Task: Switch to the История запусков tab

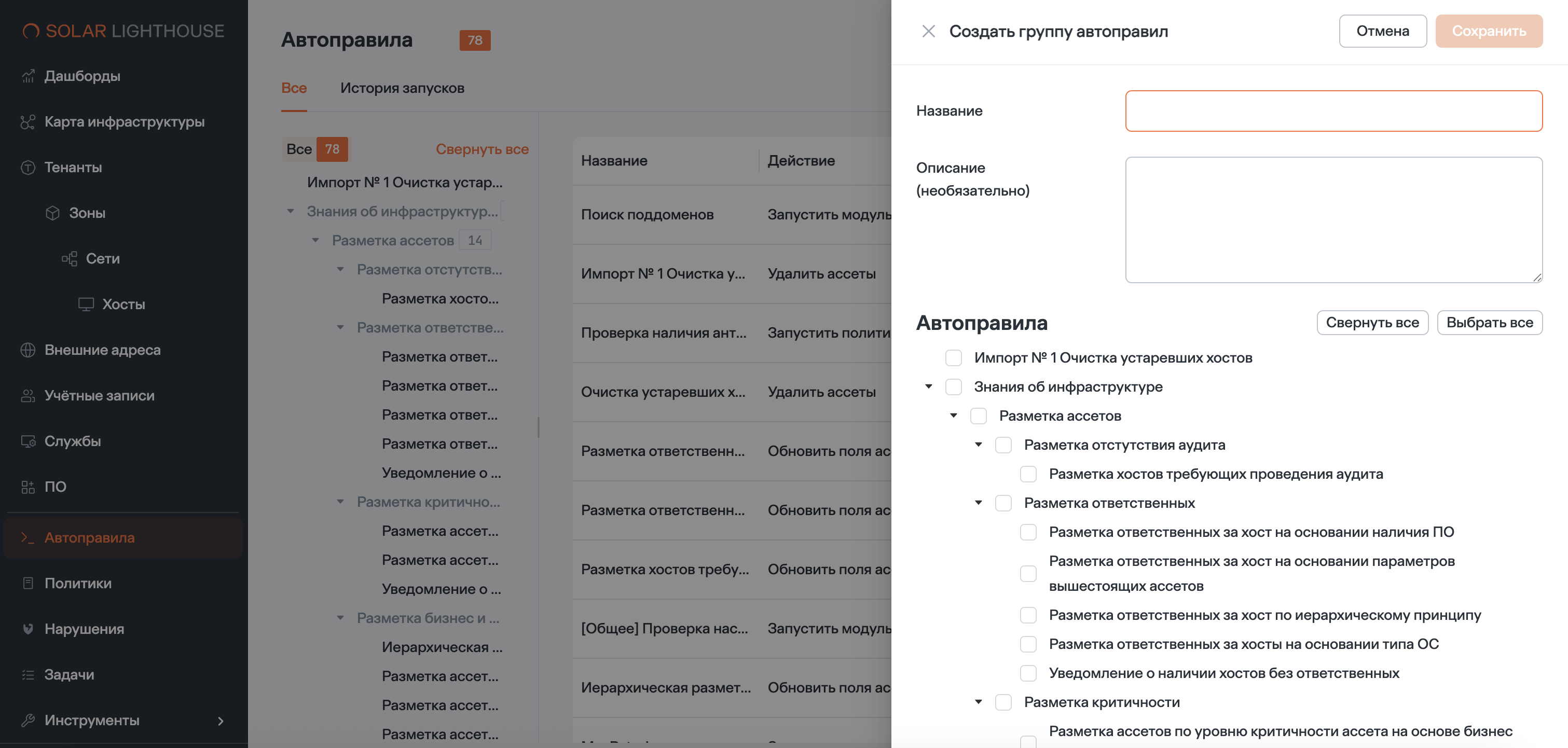Action: [x=402, y=88]
